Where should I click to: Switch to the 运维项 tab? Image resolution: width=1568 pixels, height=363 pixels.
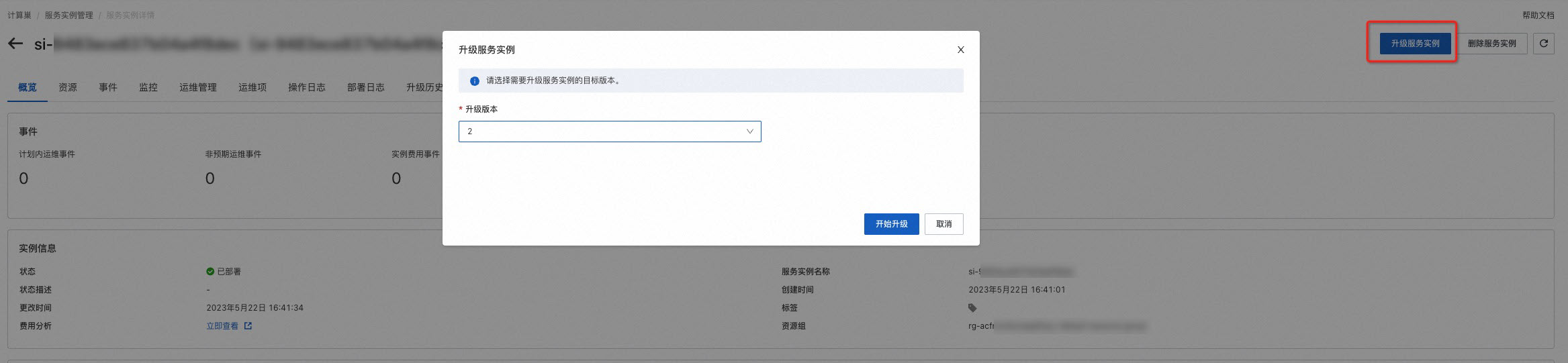click(x=252, y=87)
